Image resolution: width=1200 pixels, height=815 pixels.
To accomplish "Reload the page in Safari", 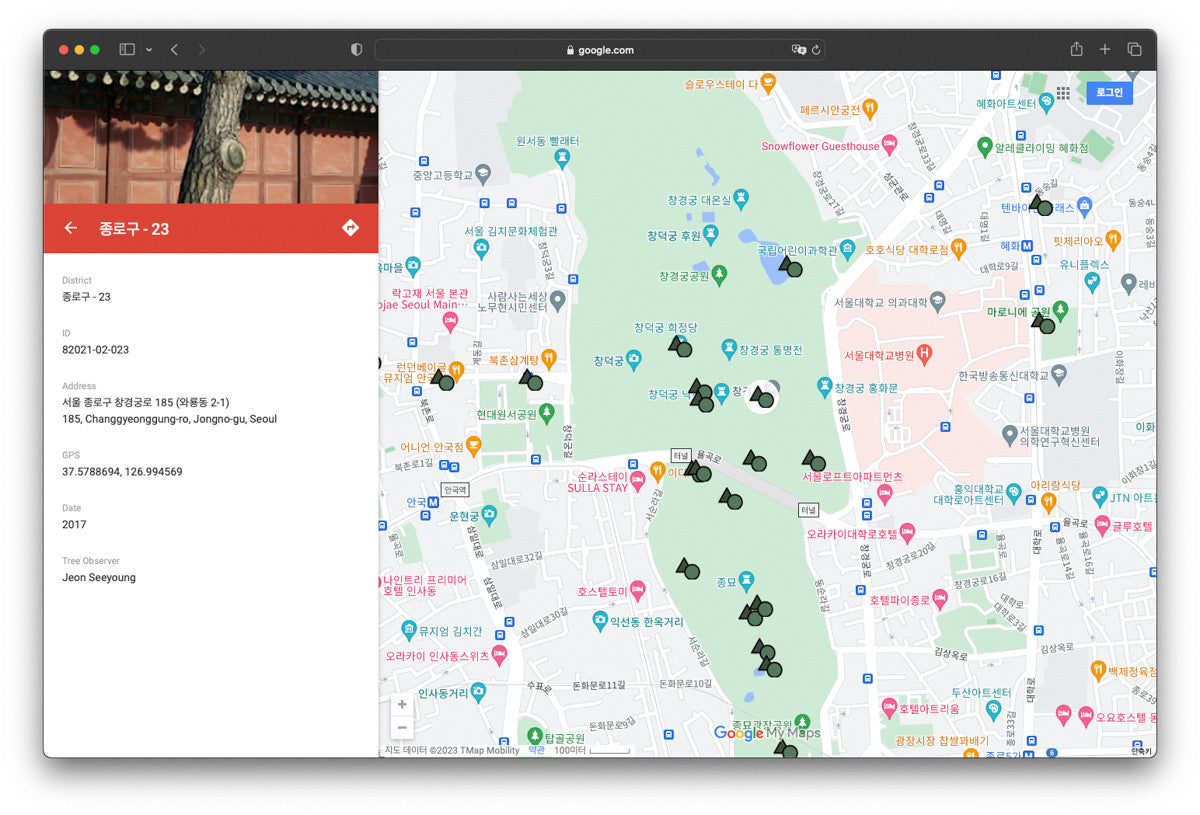I will pos(816,50).
